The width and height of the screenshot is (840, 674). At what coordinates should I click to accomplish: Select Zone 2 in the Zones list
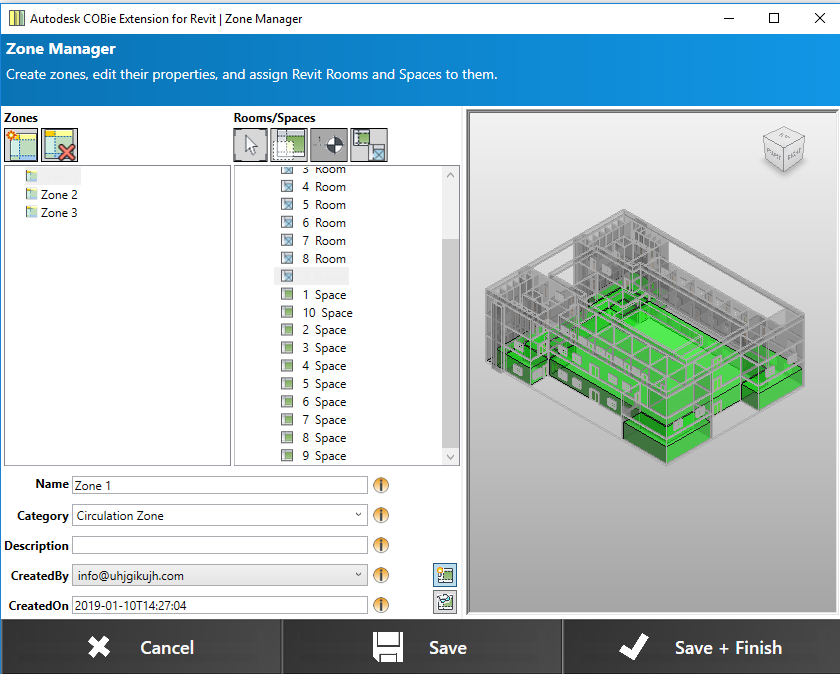tap(58, 195)
